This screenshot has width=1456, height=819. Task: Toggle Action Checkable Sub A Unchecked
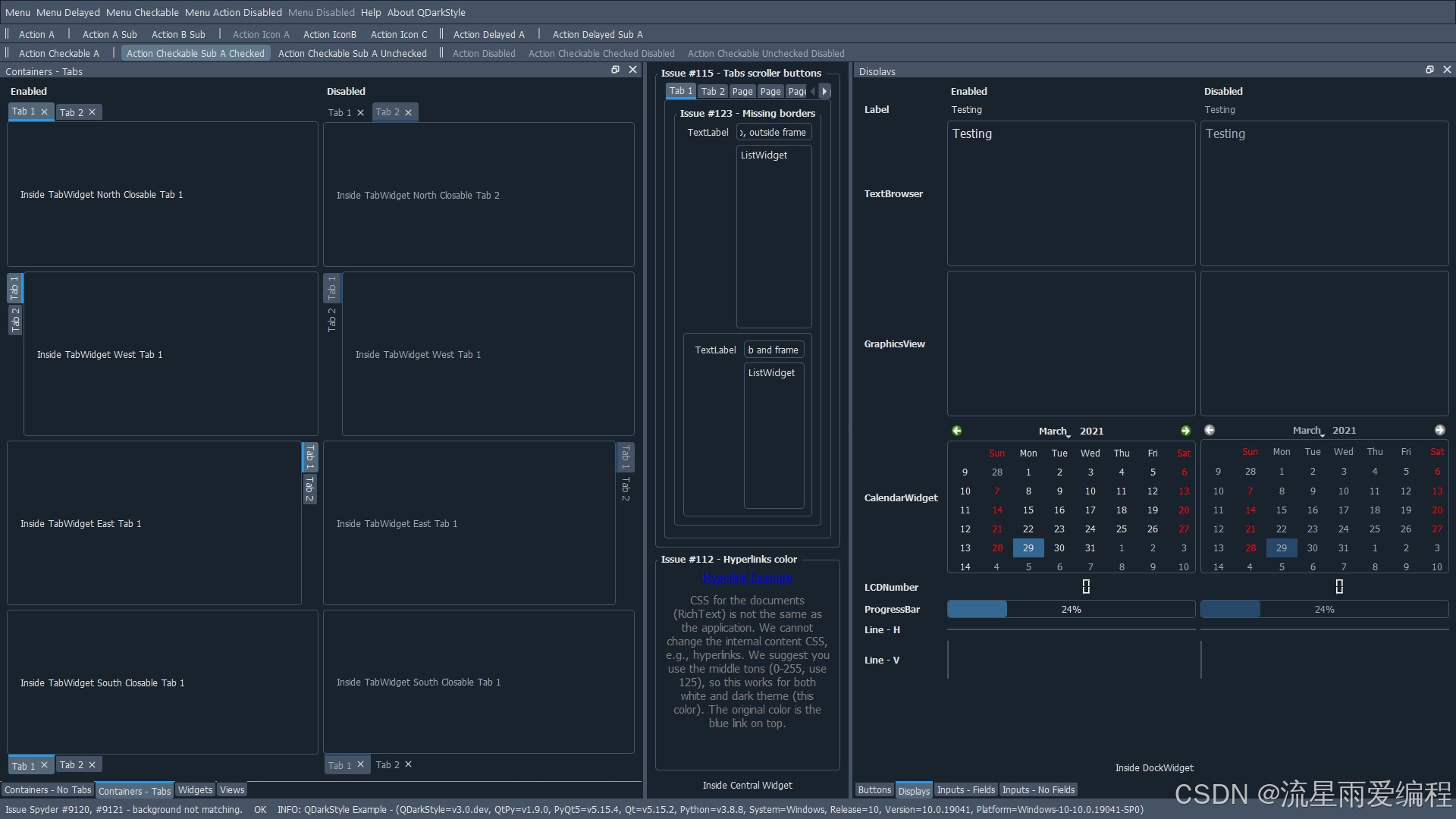352,54
